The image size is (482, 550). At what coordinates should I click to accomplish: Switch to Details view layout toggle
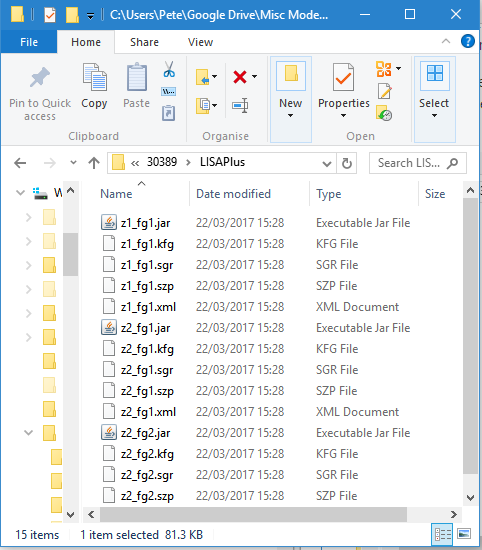442,535
